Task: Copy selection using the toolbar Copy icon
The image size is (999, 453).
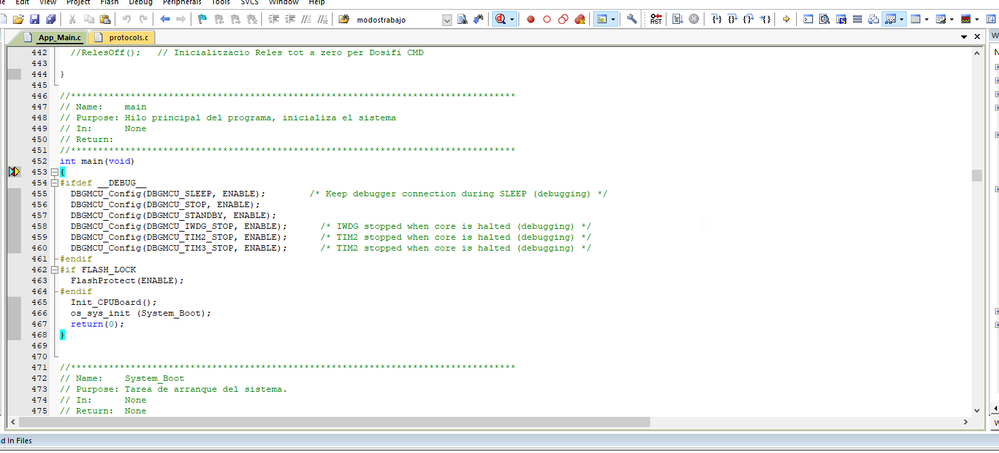Action: pyautogui.click(x=89, y=19)
